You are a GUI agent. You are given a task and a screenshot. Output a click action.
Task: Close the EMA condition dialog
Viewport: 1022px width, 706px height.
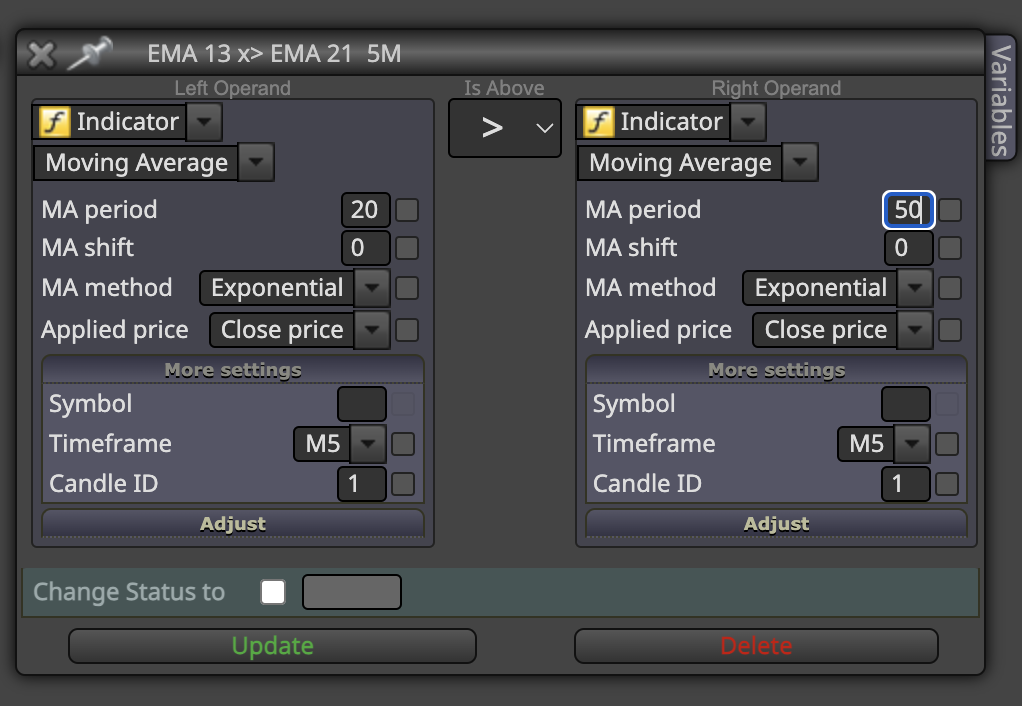[x=42, y=54]
